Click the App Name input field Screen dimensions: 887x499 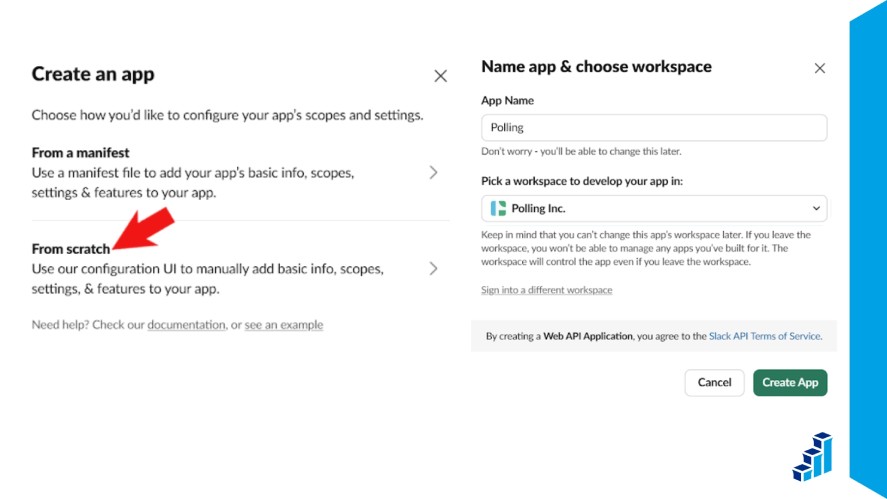(654, 128)
